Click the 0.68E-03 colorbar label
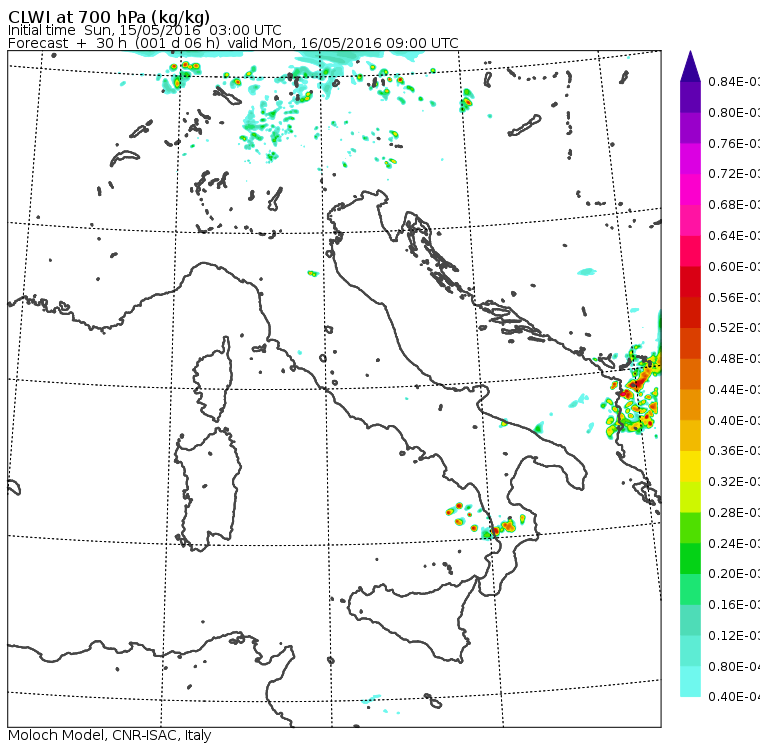 (x=733, y=205)
